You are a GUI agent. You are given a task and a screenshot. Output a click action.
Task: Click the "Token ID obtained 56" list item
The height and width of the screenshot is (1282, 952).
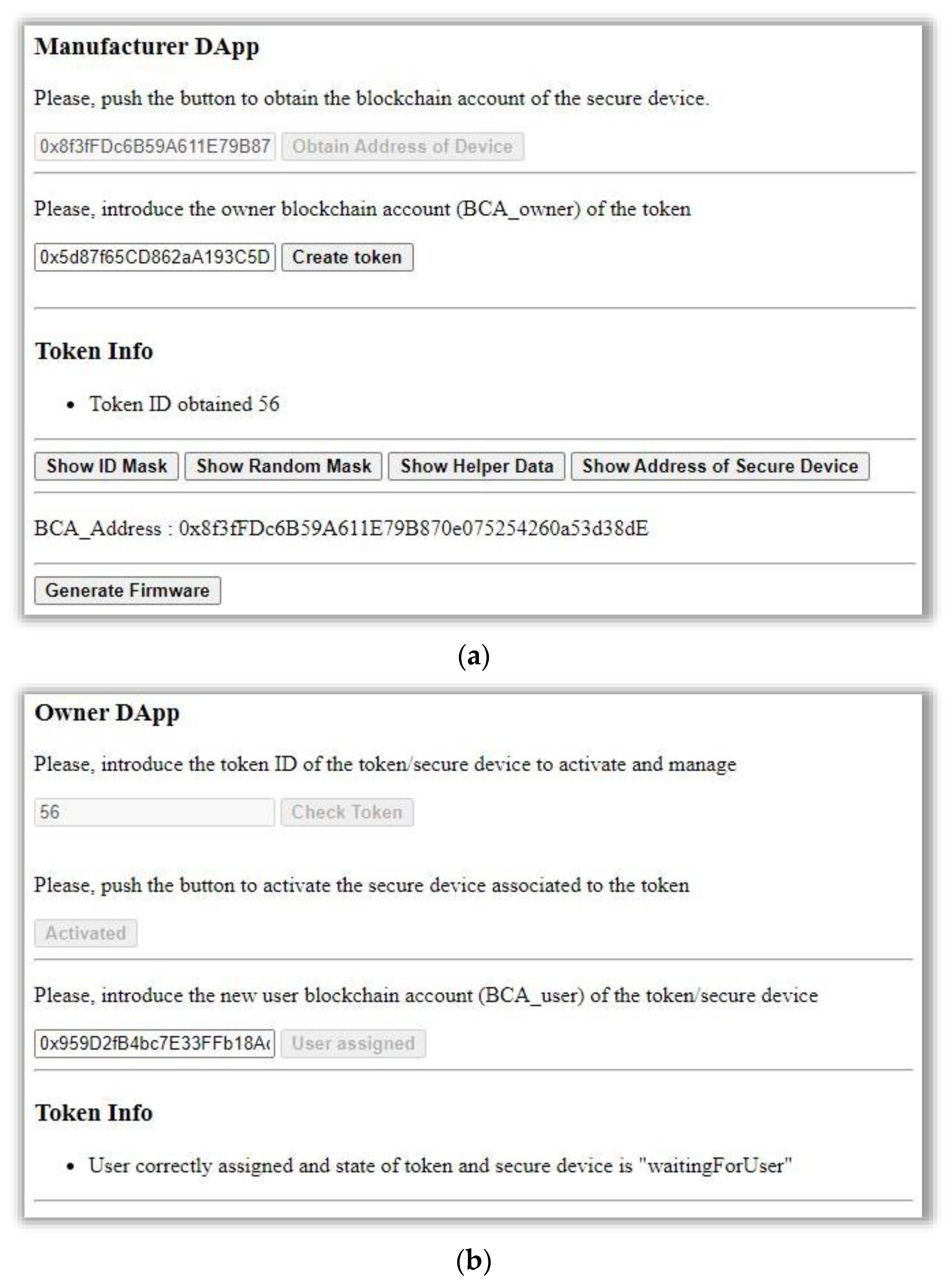(x=184, y=404)
